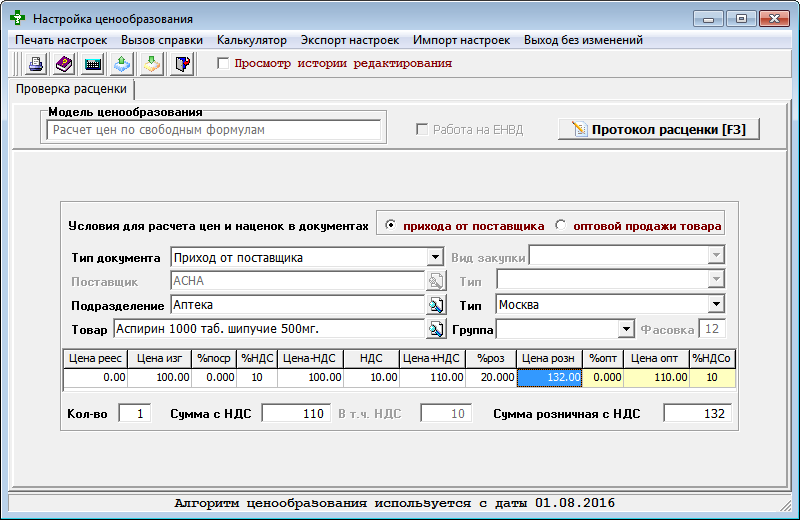Expand the Тип dropdown beside Поставщик
This screenshot has height=520, width=800.
[x=716, y=279]
